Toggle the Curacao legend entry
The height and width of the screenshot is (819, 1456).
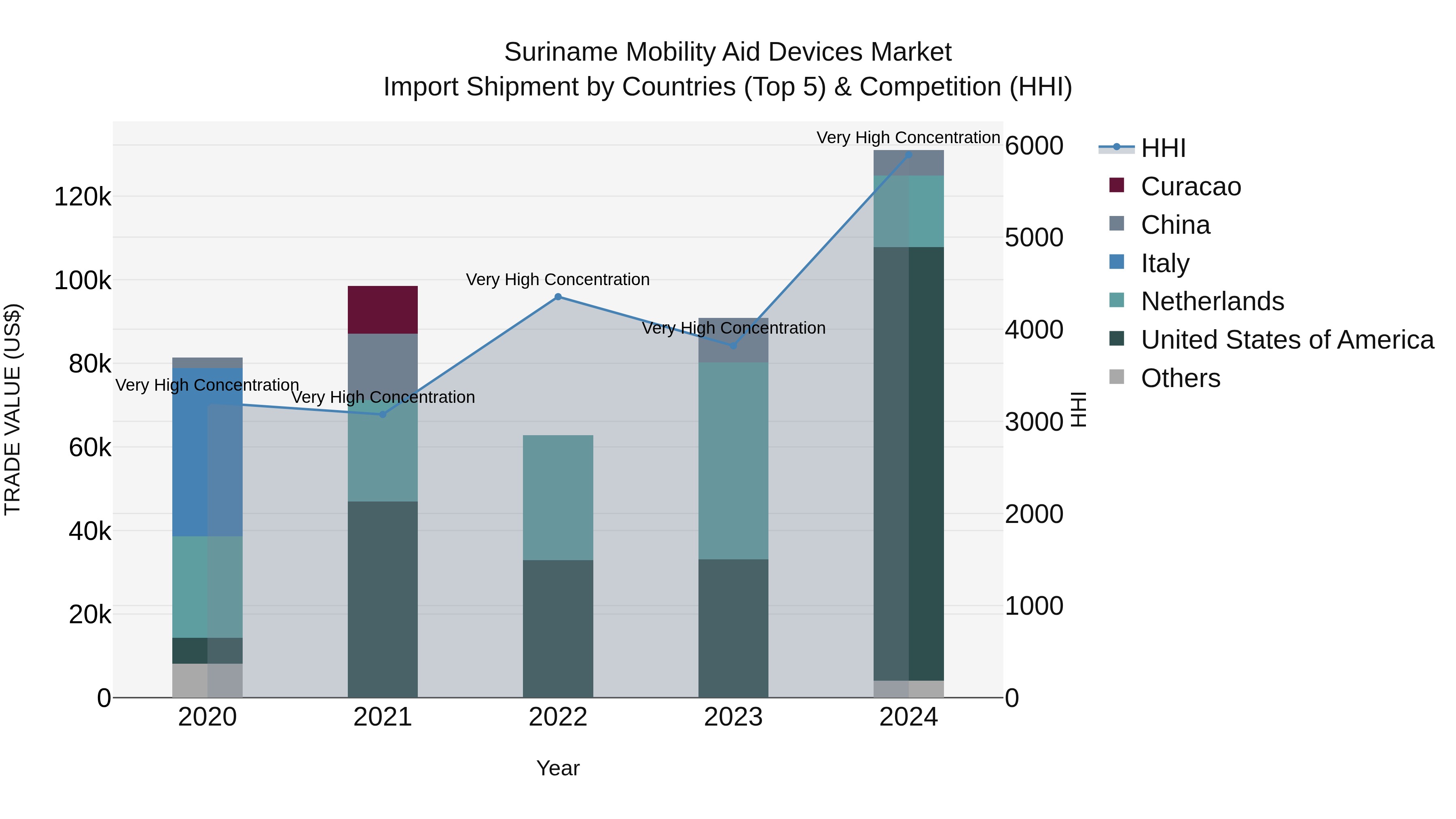(1175, 186)
